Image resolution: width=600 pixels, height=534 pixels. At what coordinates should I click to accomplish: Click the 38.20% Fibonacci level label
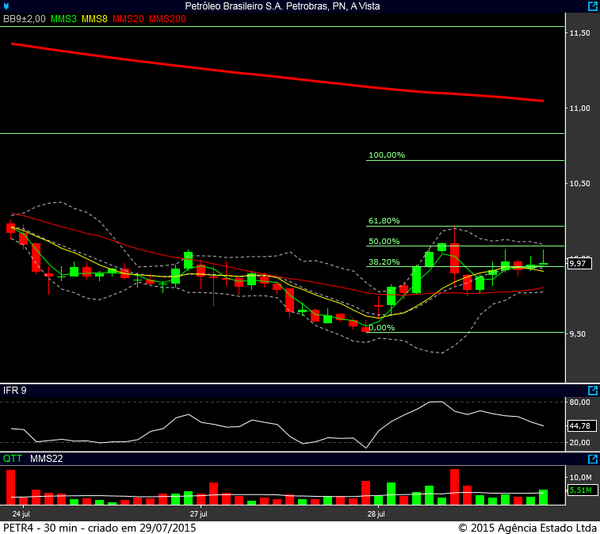tap(384, 262)
